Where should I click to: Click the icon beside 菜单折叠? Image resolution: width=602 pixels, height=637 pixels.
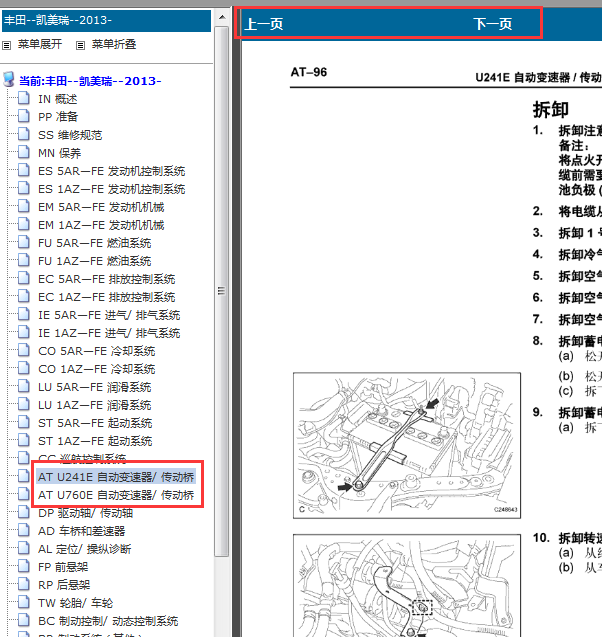pyautogui.click(x=80, y=45)
